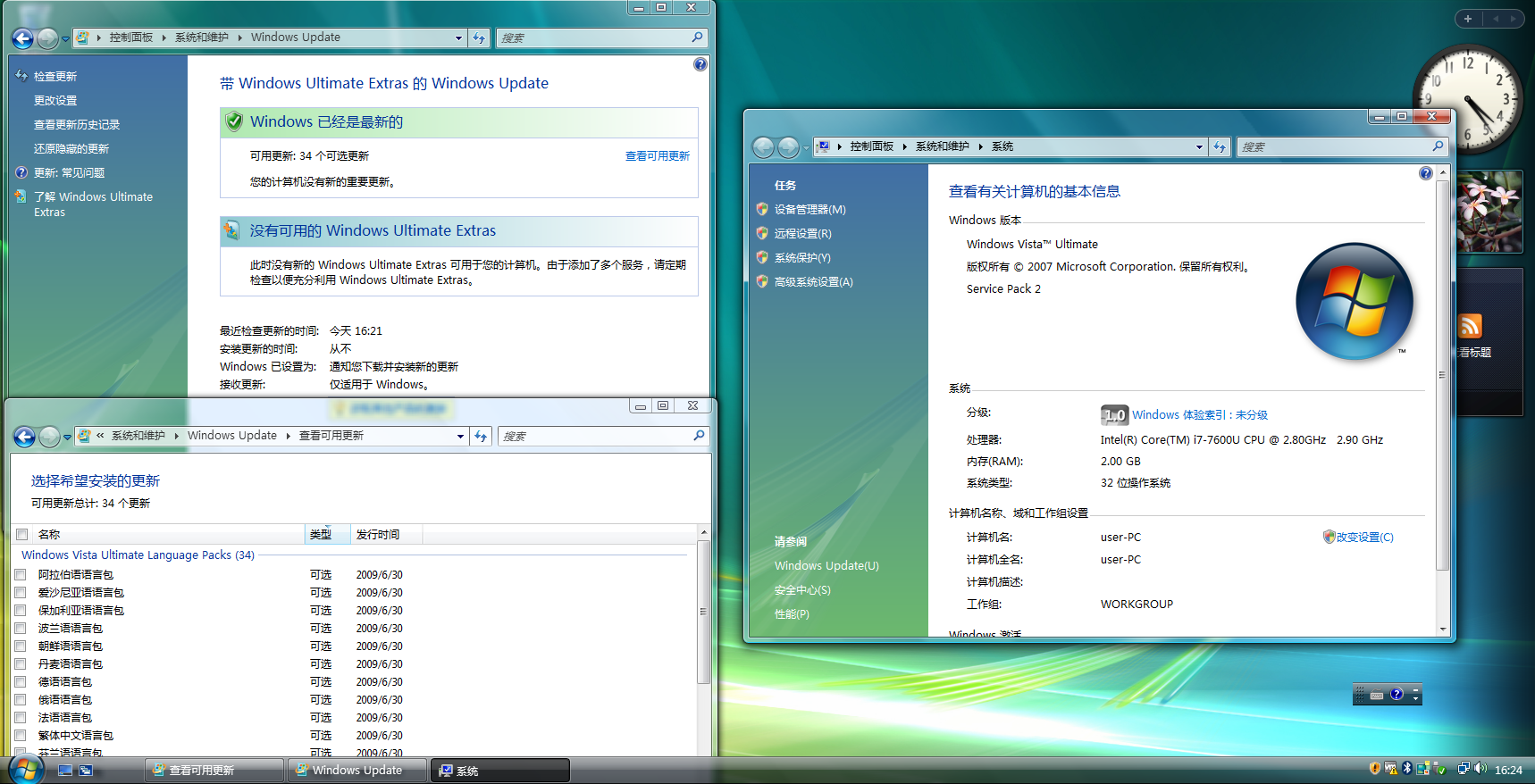Click the 查看可用更新 link
The height and width of the screenshot is (784, 1535).
pos(658,156)
